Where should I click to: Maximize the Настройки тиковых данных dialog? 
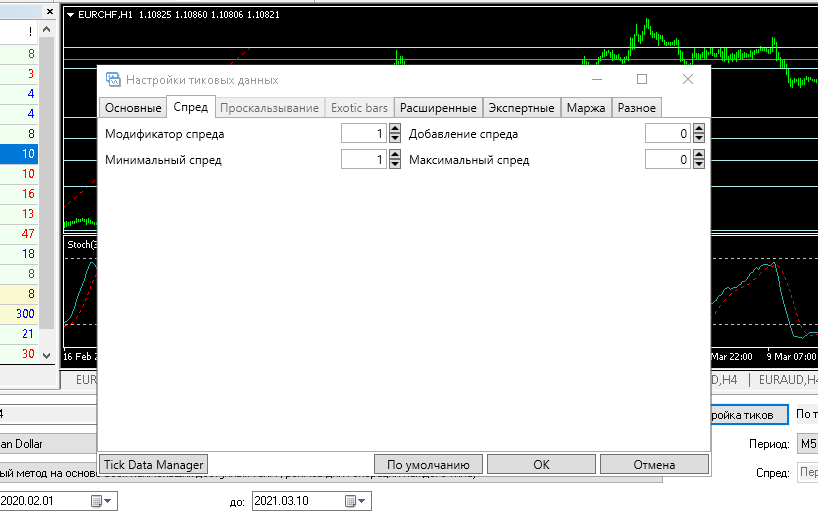coord(642,79)
